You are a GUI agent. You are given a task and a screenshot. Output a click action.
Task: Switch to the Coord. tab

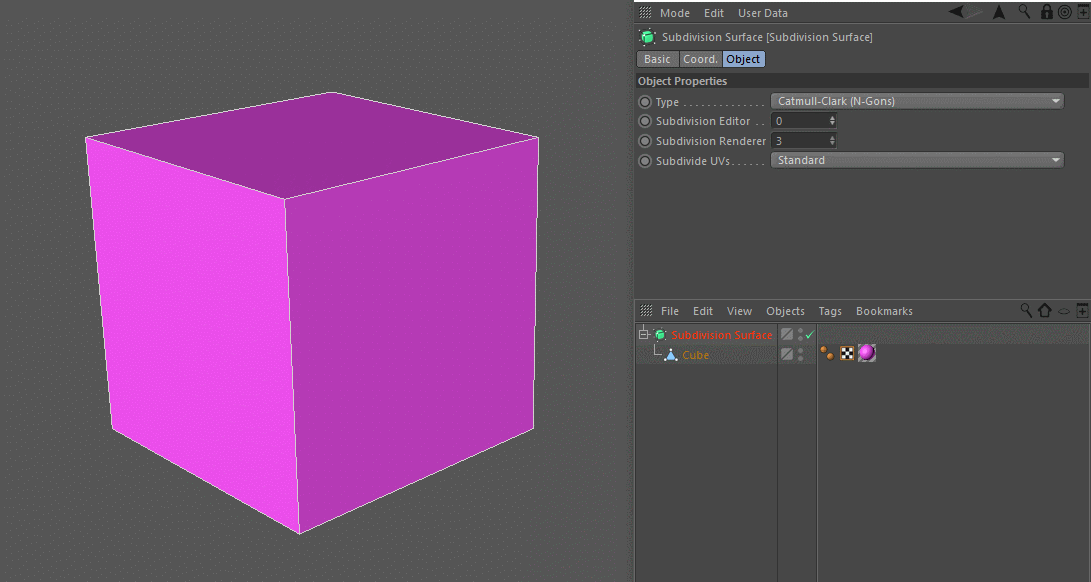tap(700, 59)
